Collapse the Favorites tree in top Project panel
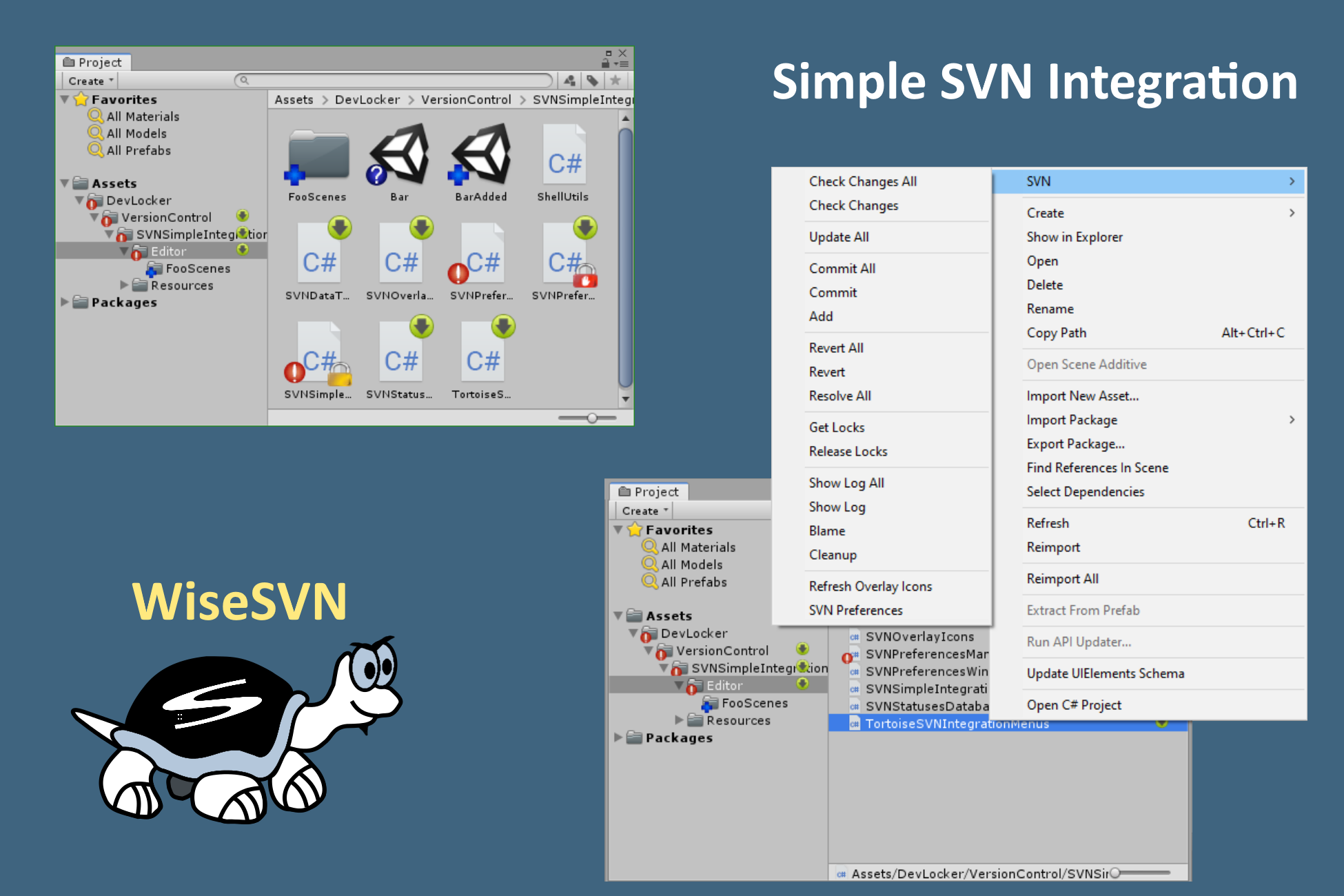The width and height of the screenshot is (1344, 896). 65,99
